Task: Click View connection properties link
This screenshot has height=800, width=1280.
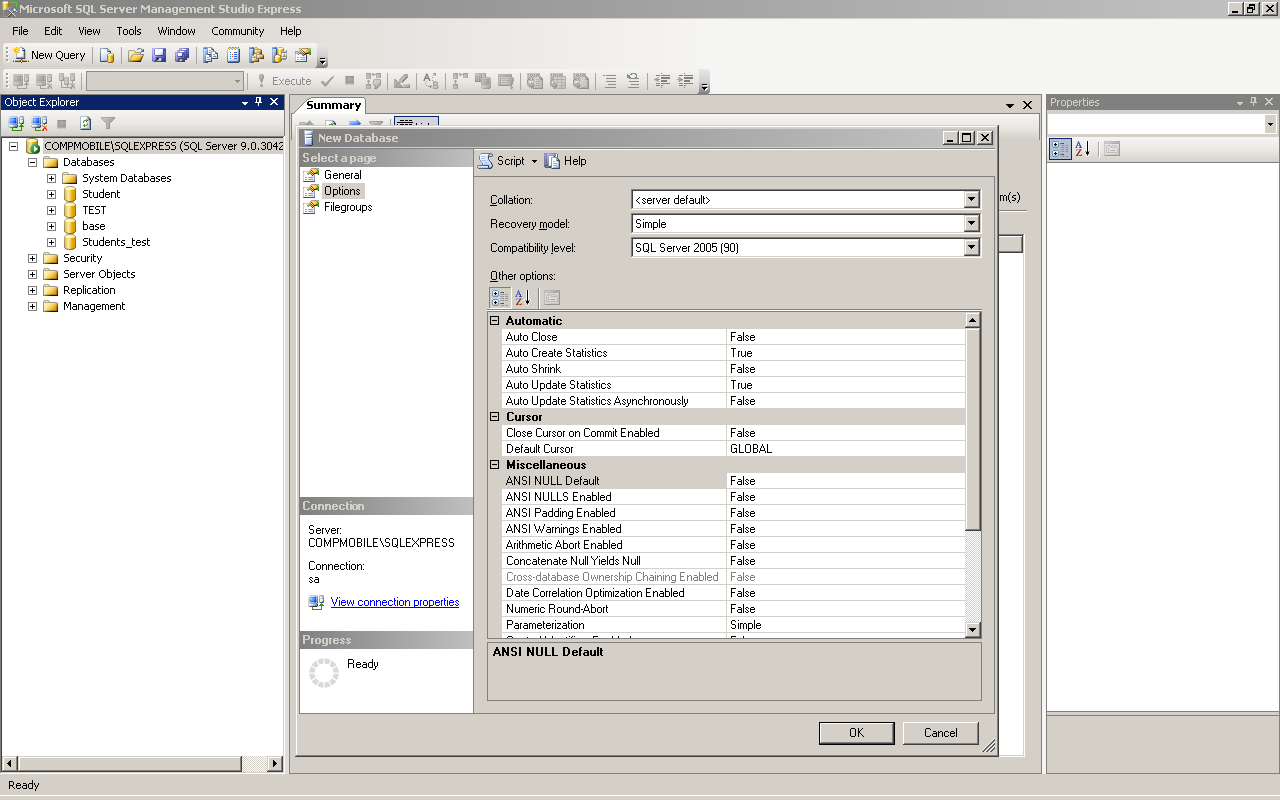Action: [395, 602]
